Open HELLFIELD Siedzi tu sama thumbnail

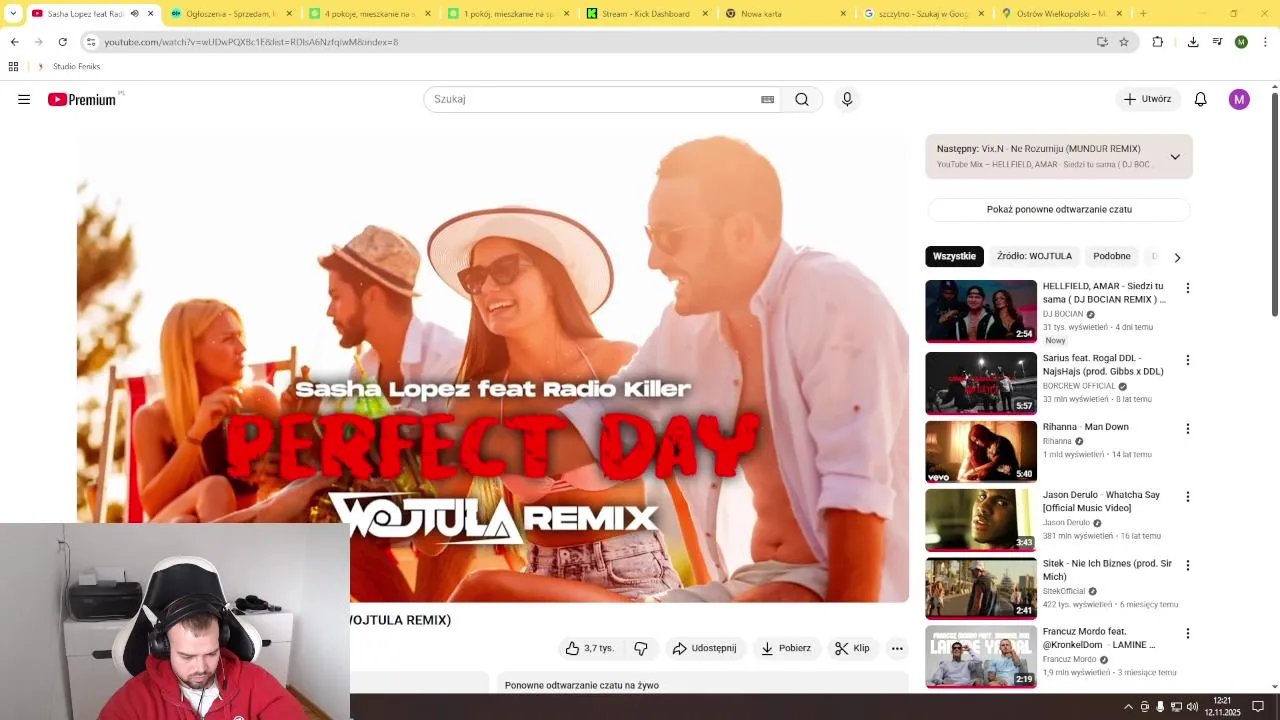pos(981,311)
